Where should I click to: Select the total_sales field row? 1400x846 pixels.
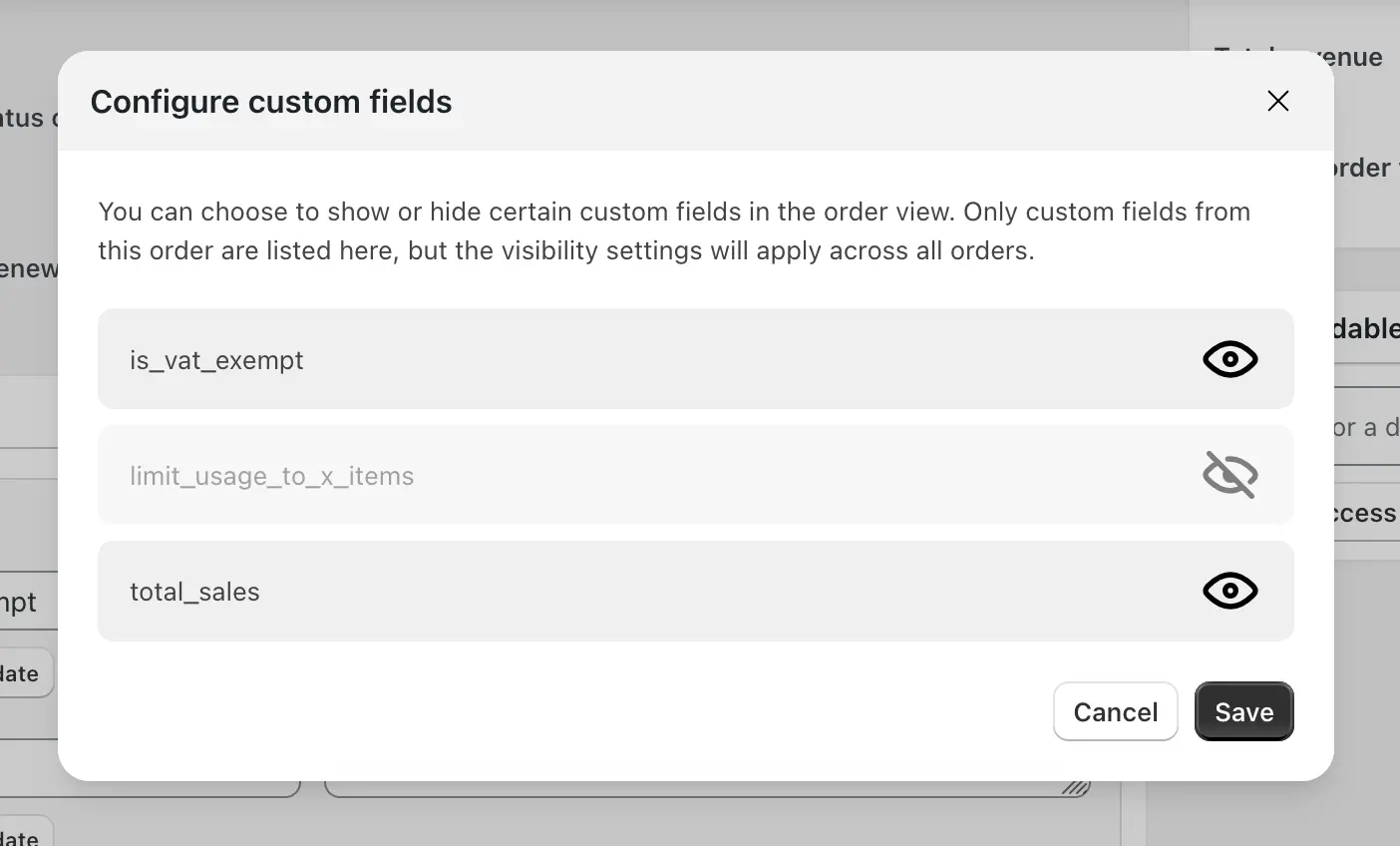(598, 591)
